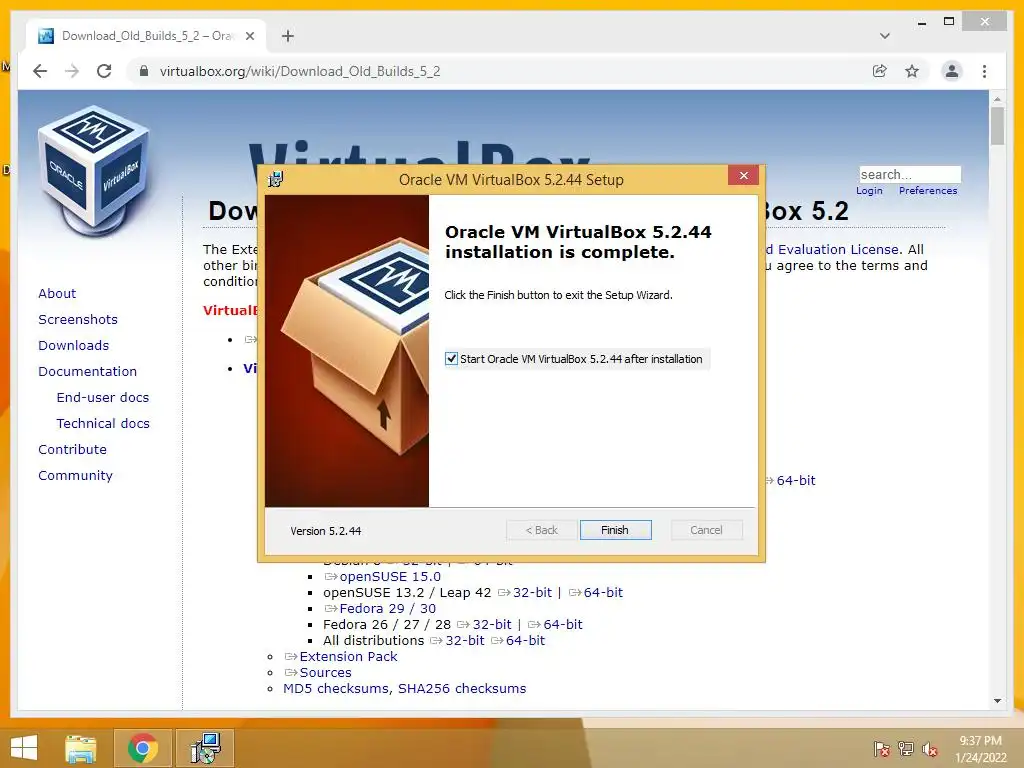This screenshot has width=1024, height=768.
Task: Click the Sources link
Action: 325,673
